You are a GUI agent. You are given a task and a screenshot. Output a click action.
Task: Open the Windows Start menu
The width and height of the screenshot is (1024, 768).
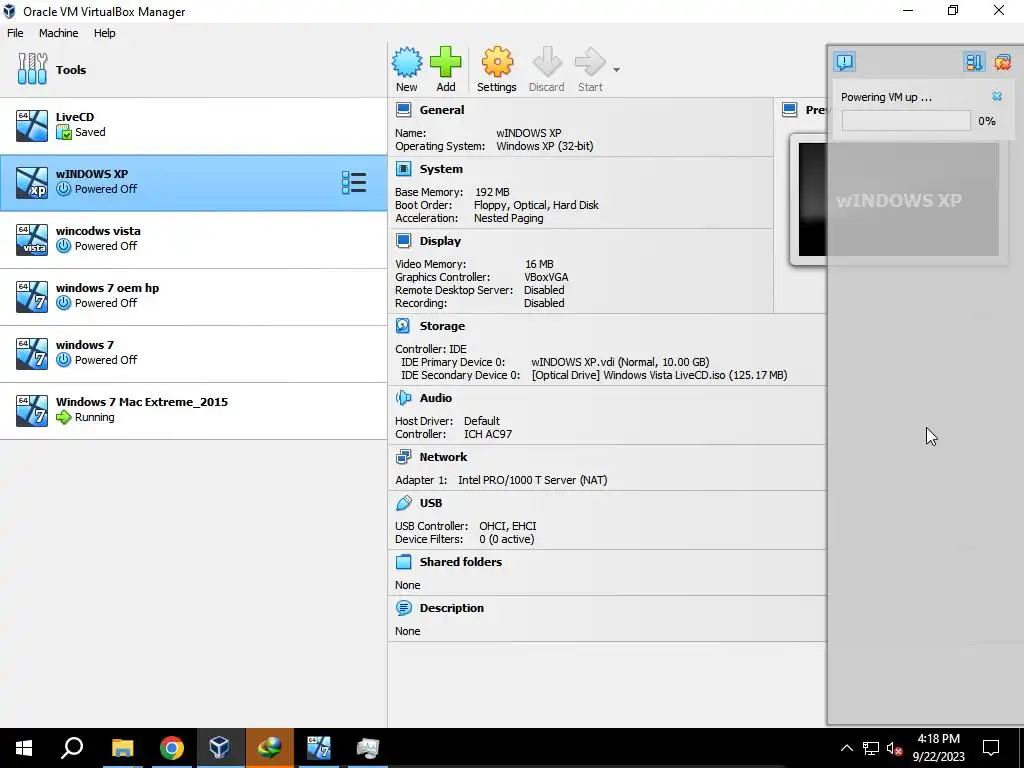click(x=24, y=748)
